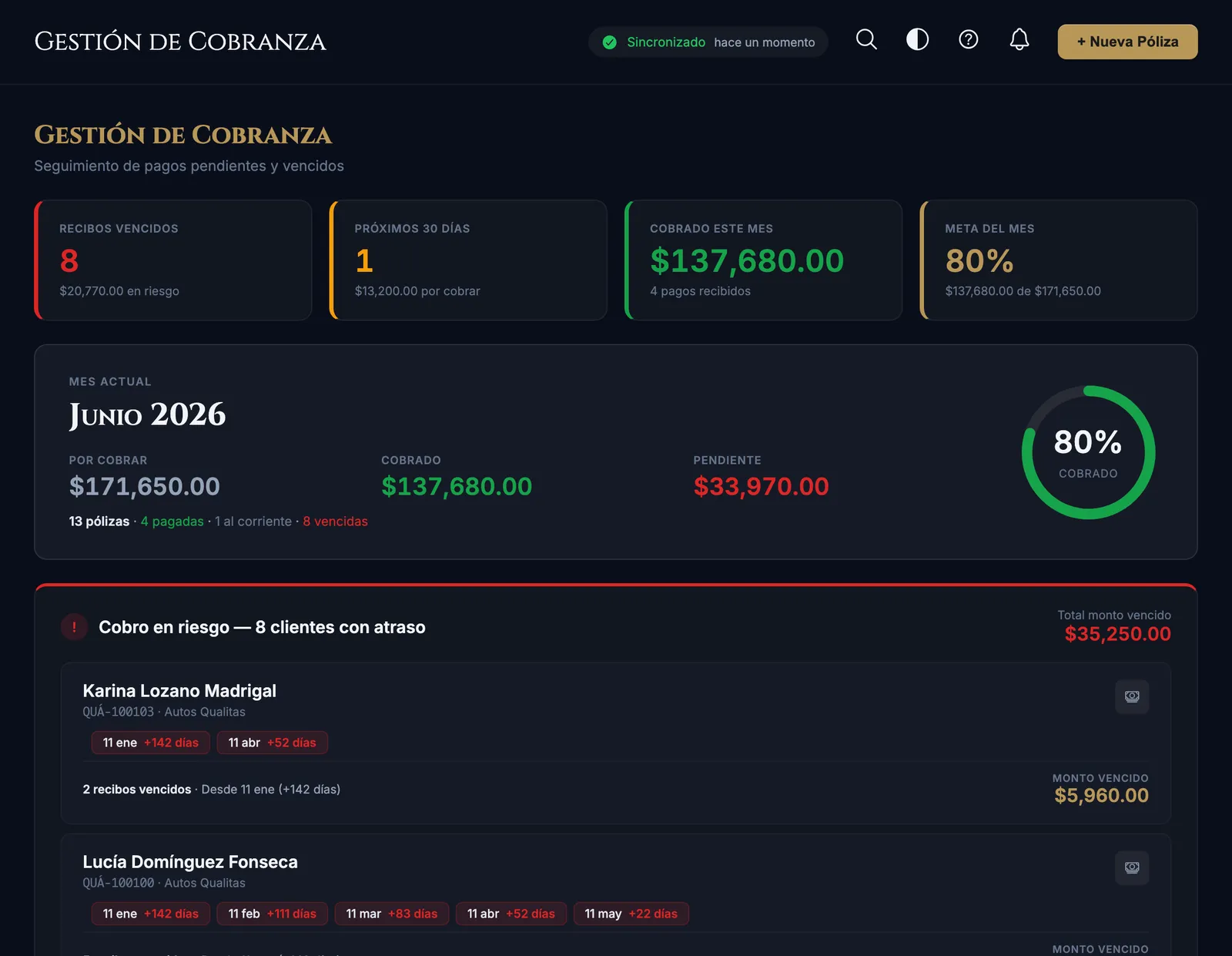Open the Próximos 30 Días card

point(468,260)
